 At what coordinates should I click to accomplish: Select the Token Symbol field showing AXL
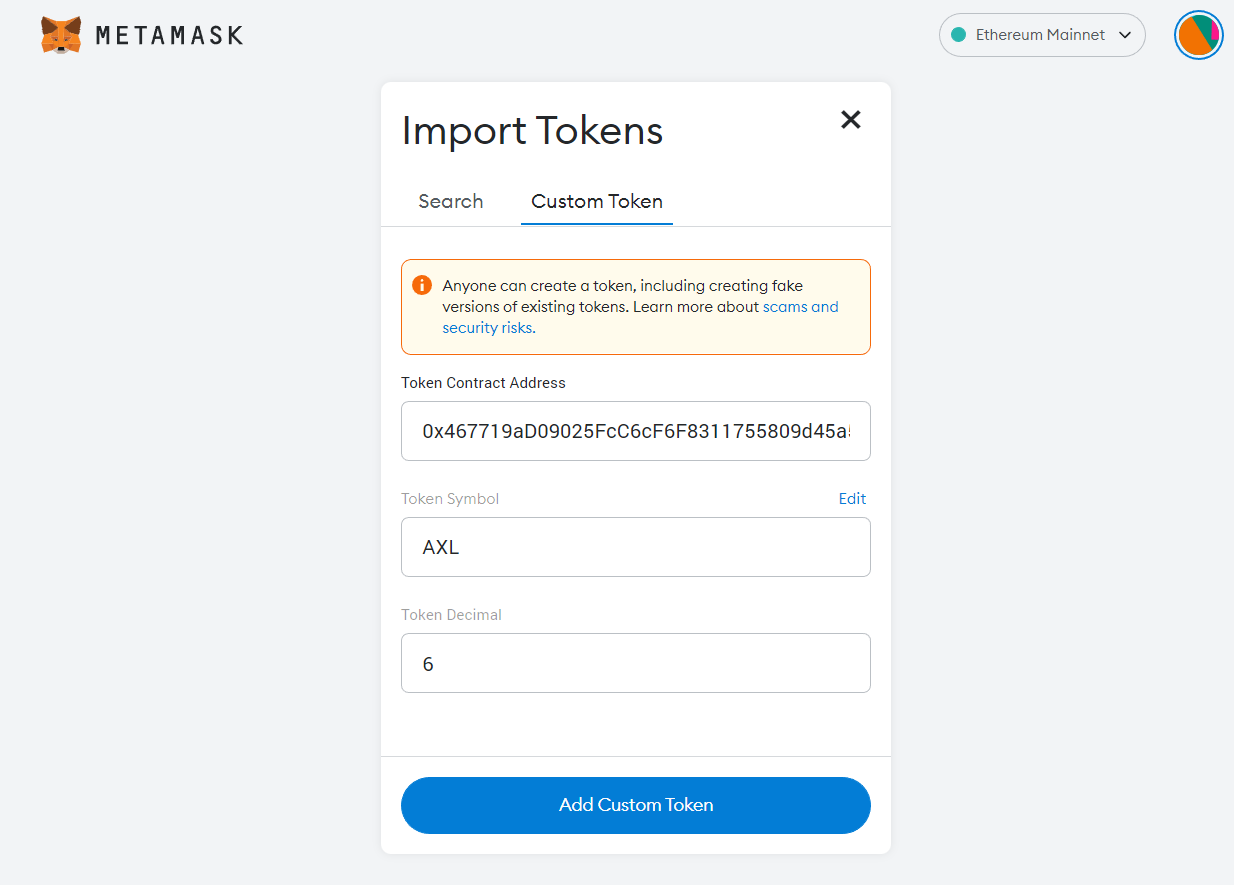[636, 547]
